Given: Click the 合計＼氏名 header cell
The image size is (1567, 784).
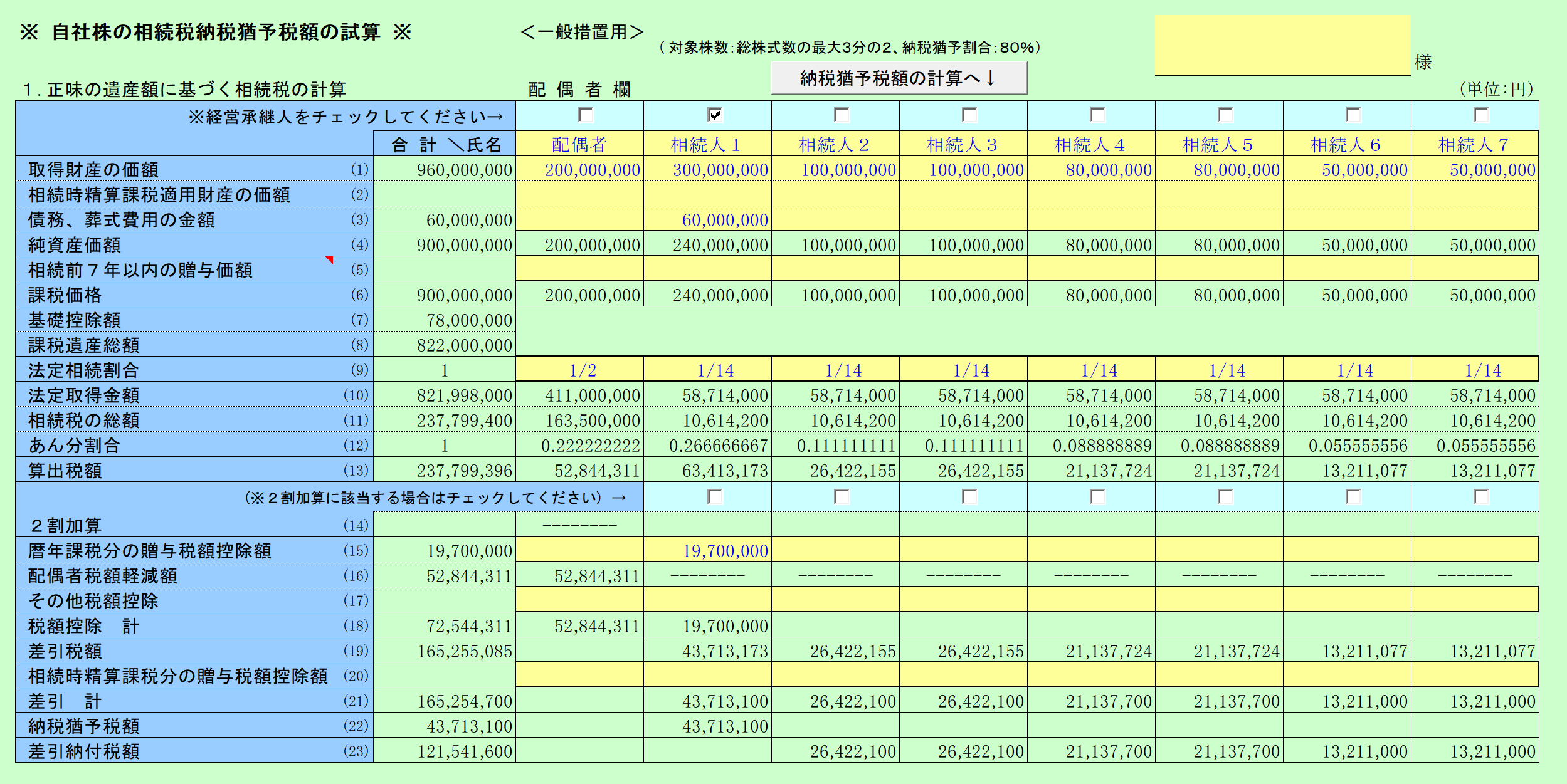Looking at the screenshot, I should click(x=445, y=144).
